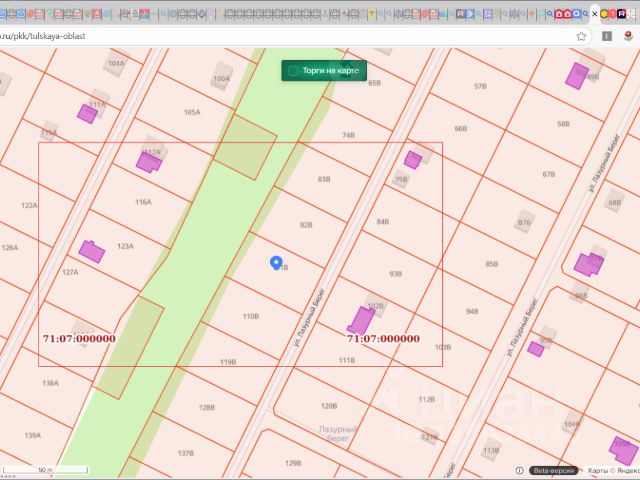Viewport: 640px width, 480px height.
Task: Click parcel label 139A
Action: (32, 436)
